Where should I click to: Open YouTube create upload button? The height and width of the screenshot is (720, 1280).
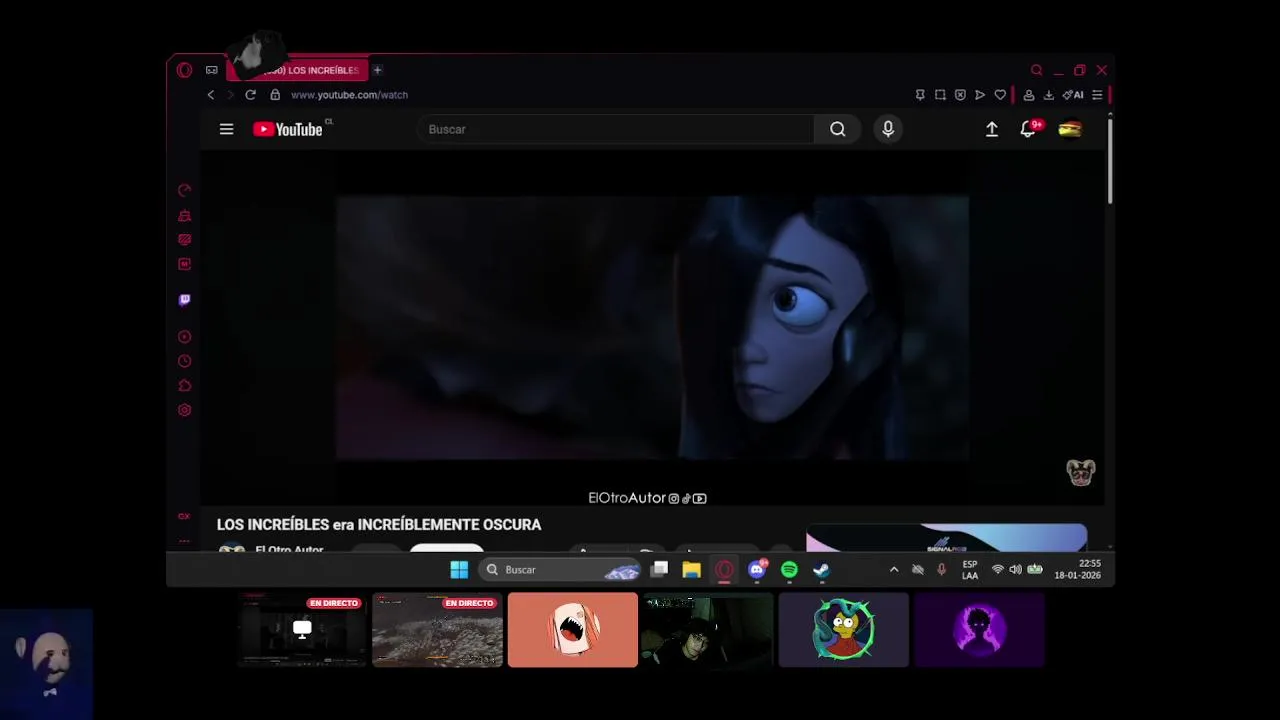pos(992,129)
